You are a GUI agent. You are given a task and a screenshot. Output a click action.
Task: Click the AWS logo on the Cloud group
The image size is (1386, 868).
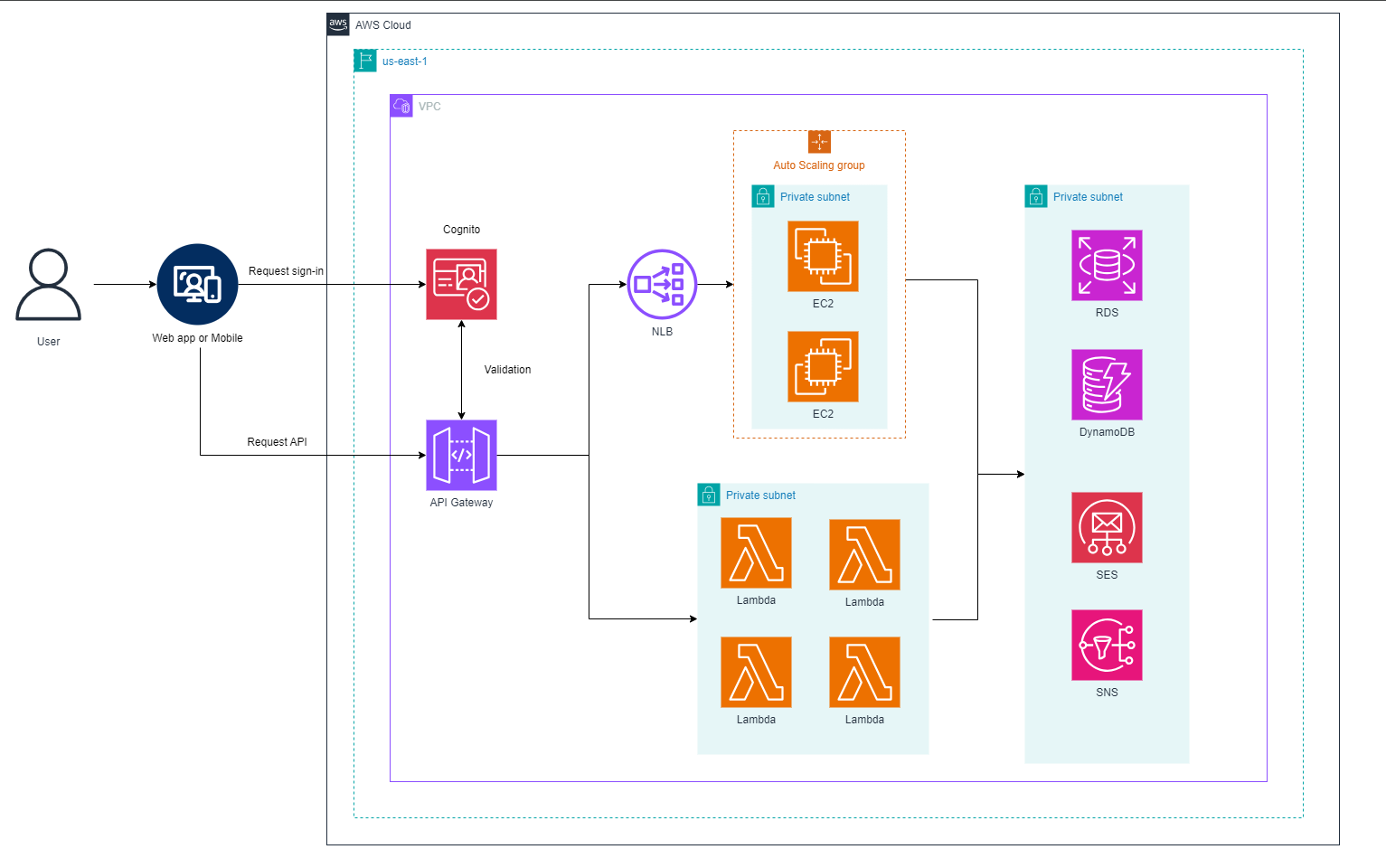[x=338, y=24]
